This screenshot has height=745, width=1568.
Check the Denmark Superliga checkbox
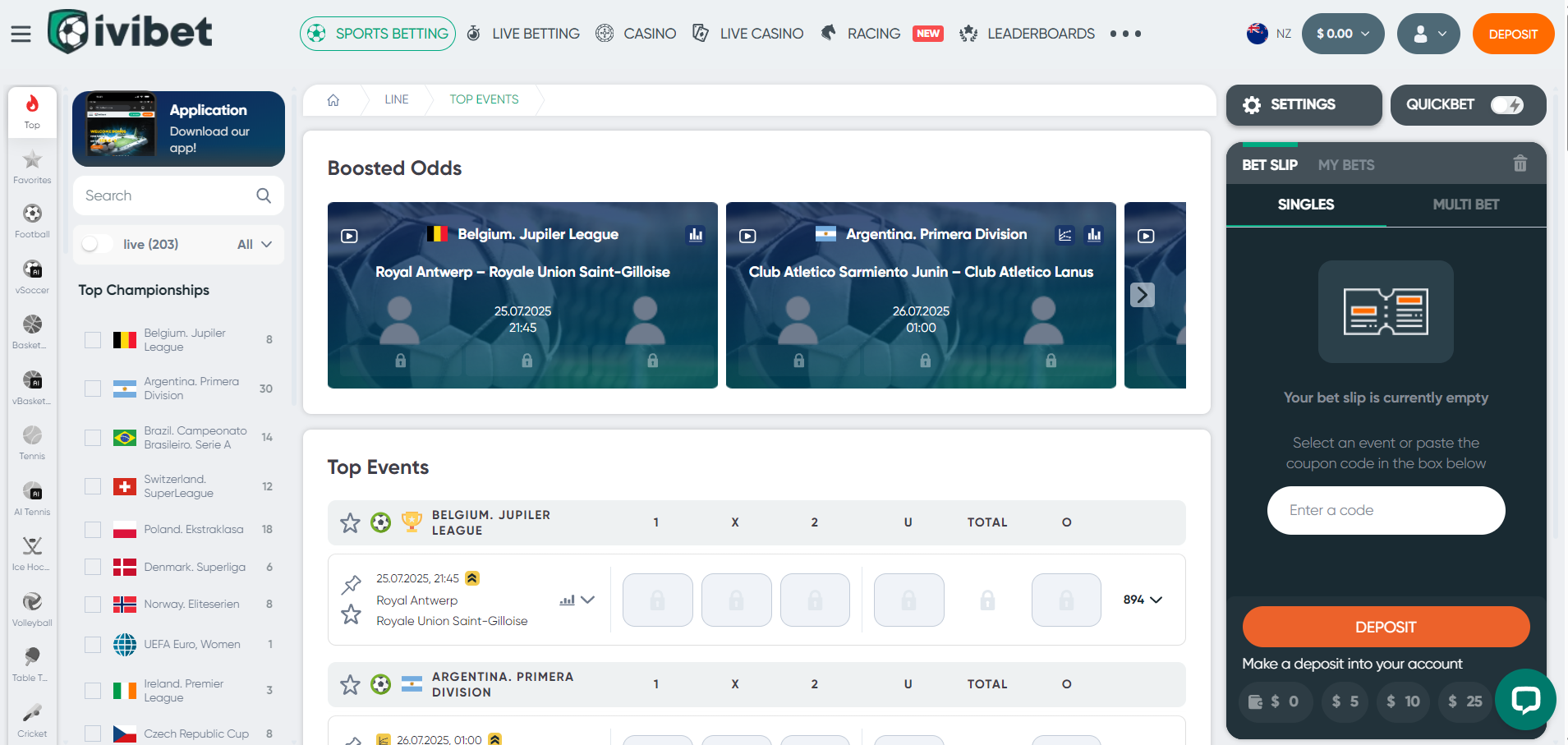(93, 567)
